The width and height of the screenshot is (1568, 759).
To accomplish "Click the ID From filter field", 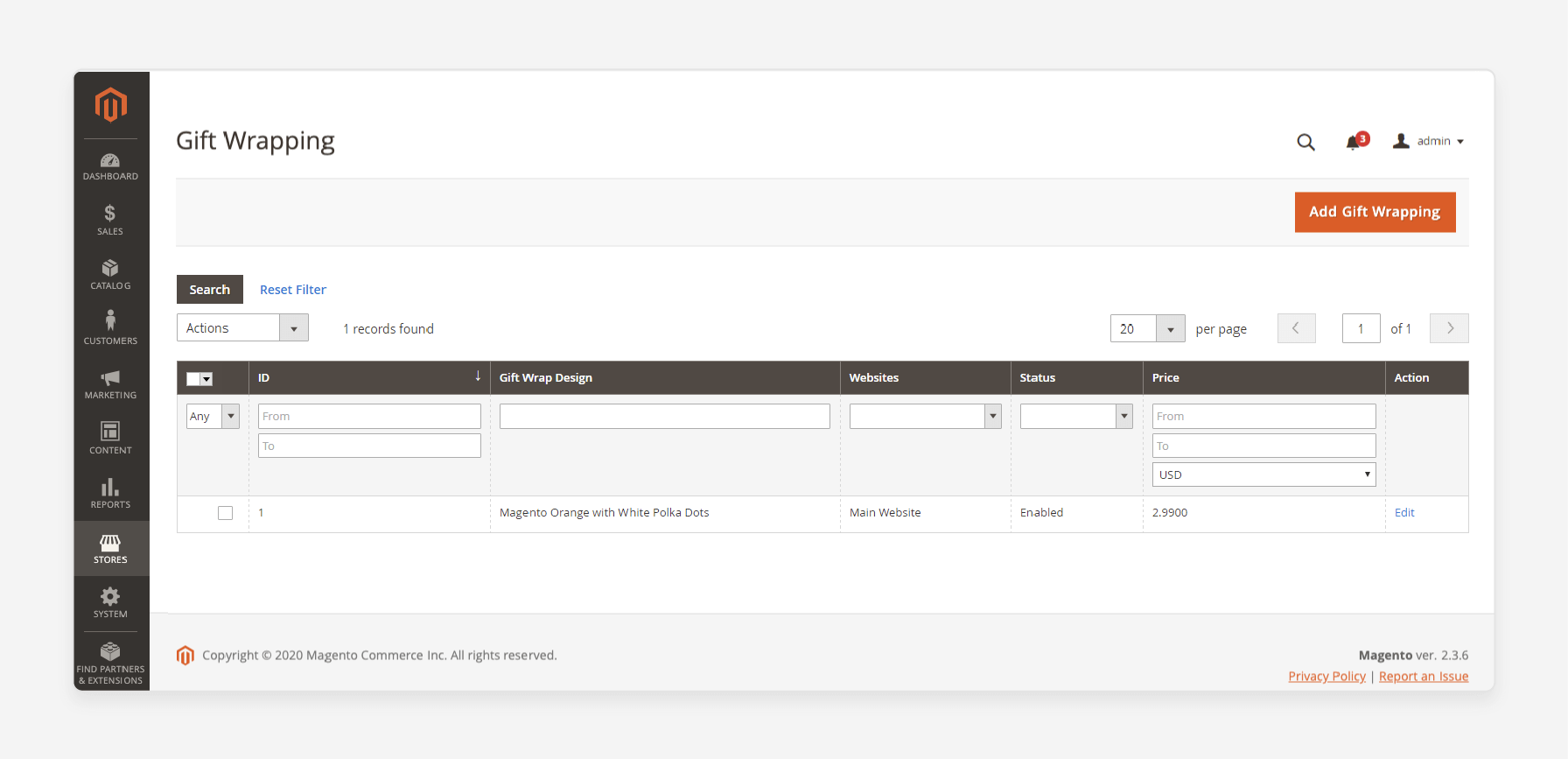I will point(369,416).
